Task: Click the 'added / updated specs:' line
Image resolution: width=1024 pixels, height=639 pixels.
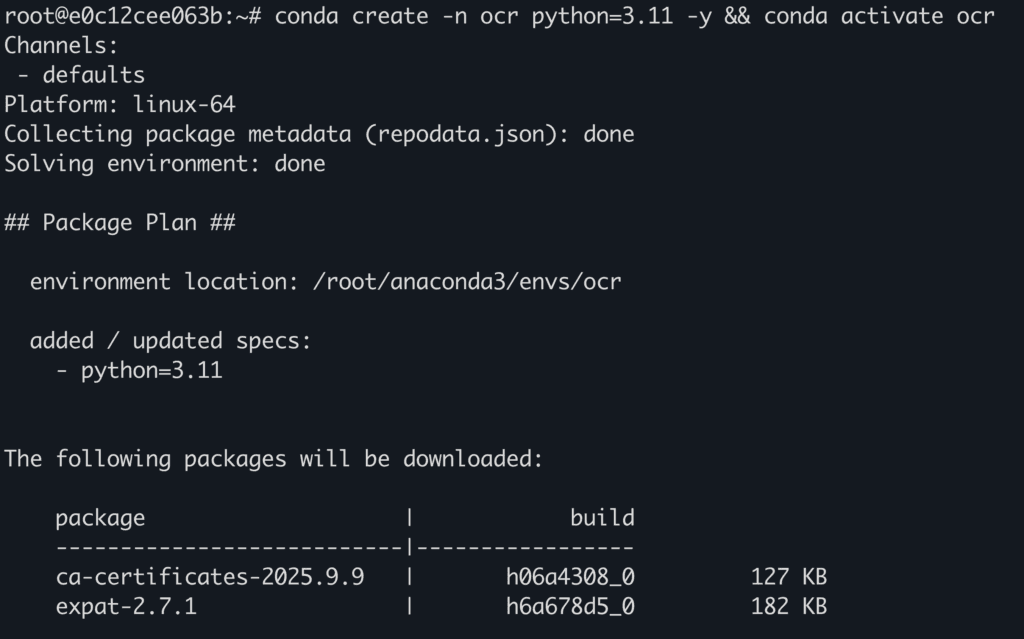Action: coord(170,341)
